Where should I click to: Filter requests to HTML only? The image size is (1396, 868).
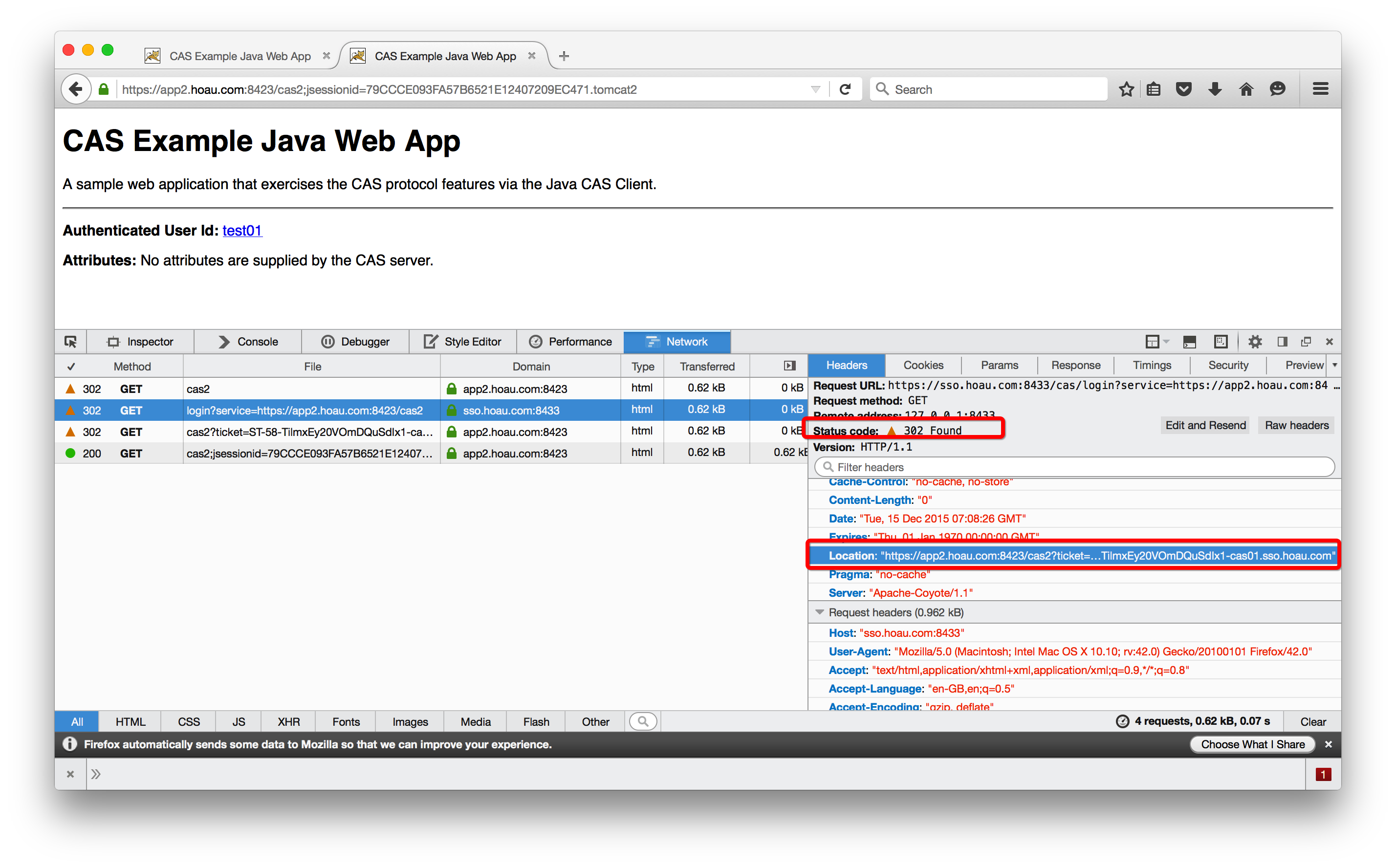point(131,721)
